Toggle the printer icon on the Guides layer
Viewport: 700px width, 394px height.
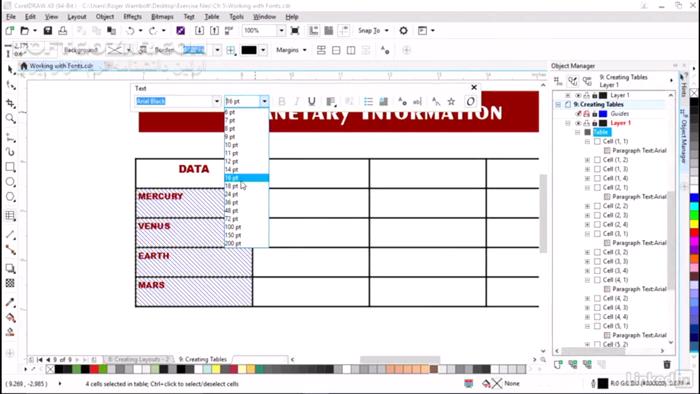[587, 113]
